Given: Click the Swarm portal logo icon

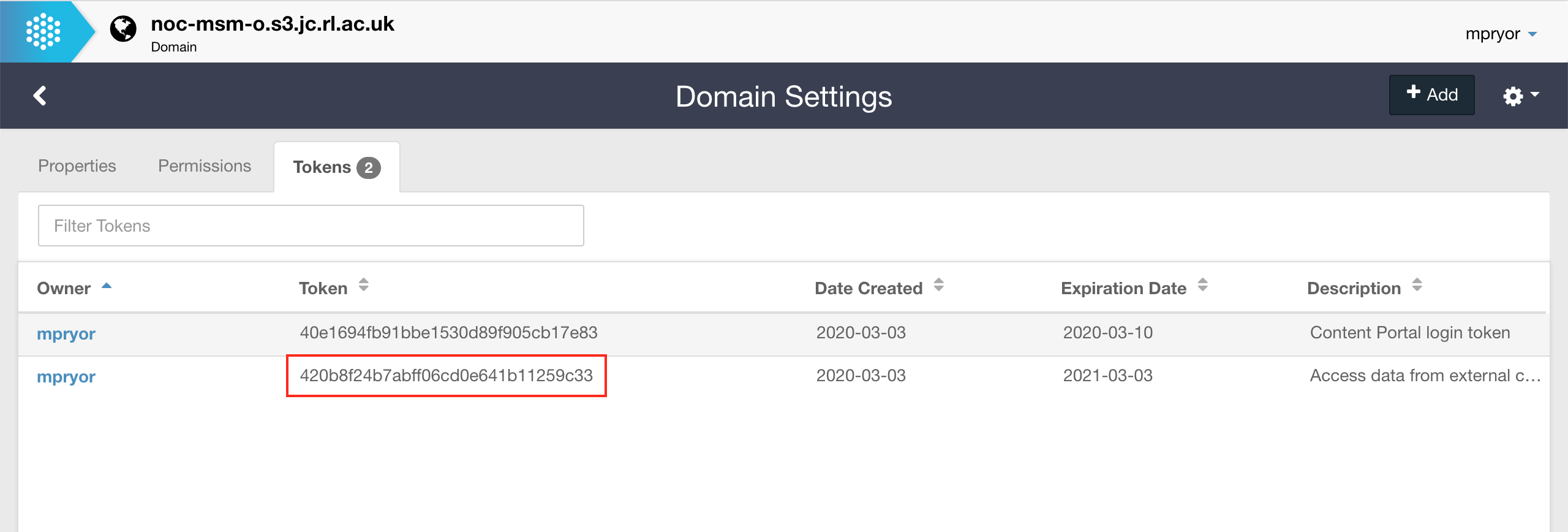Looking at the screenshot, I should pos(43,32).
